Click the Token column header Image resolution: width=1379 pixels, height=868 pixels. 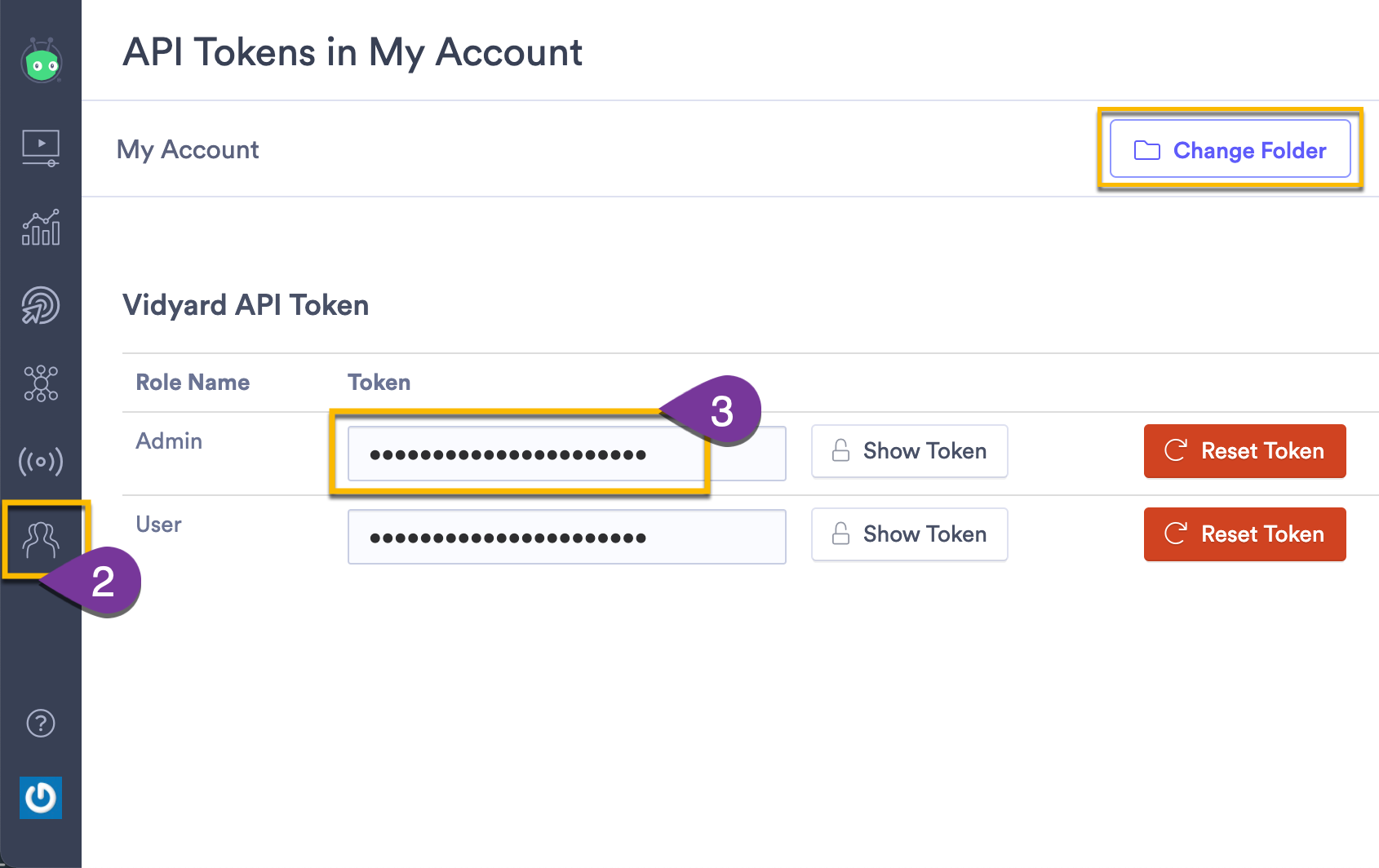point(379,383)
